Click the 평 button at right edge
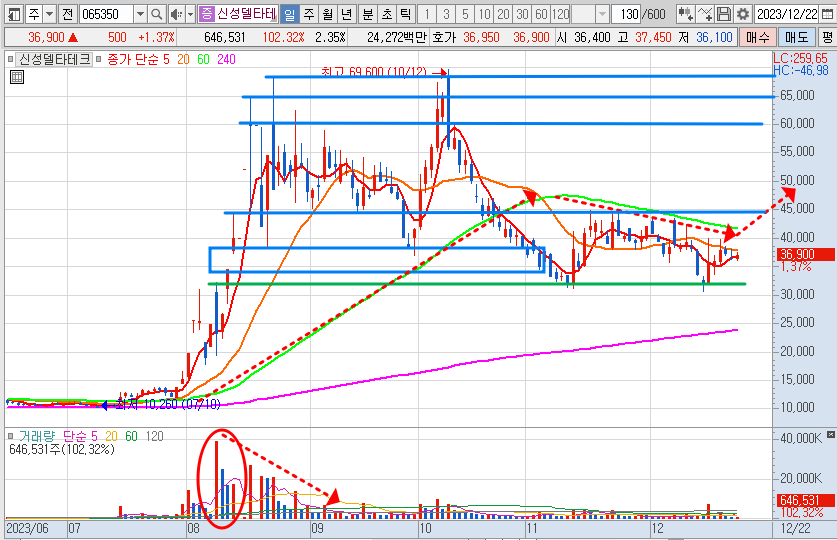Viewport: 837px width, 540px height. 827,37
